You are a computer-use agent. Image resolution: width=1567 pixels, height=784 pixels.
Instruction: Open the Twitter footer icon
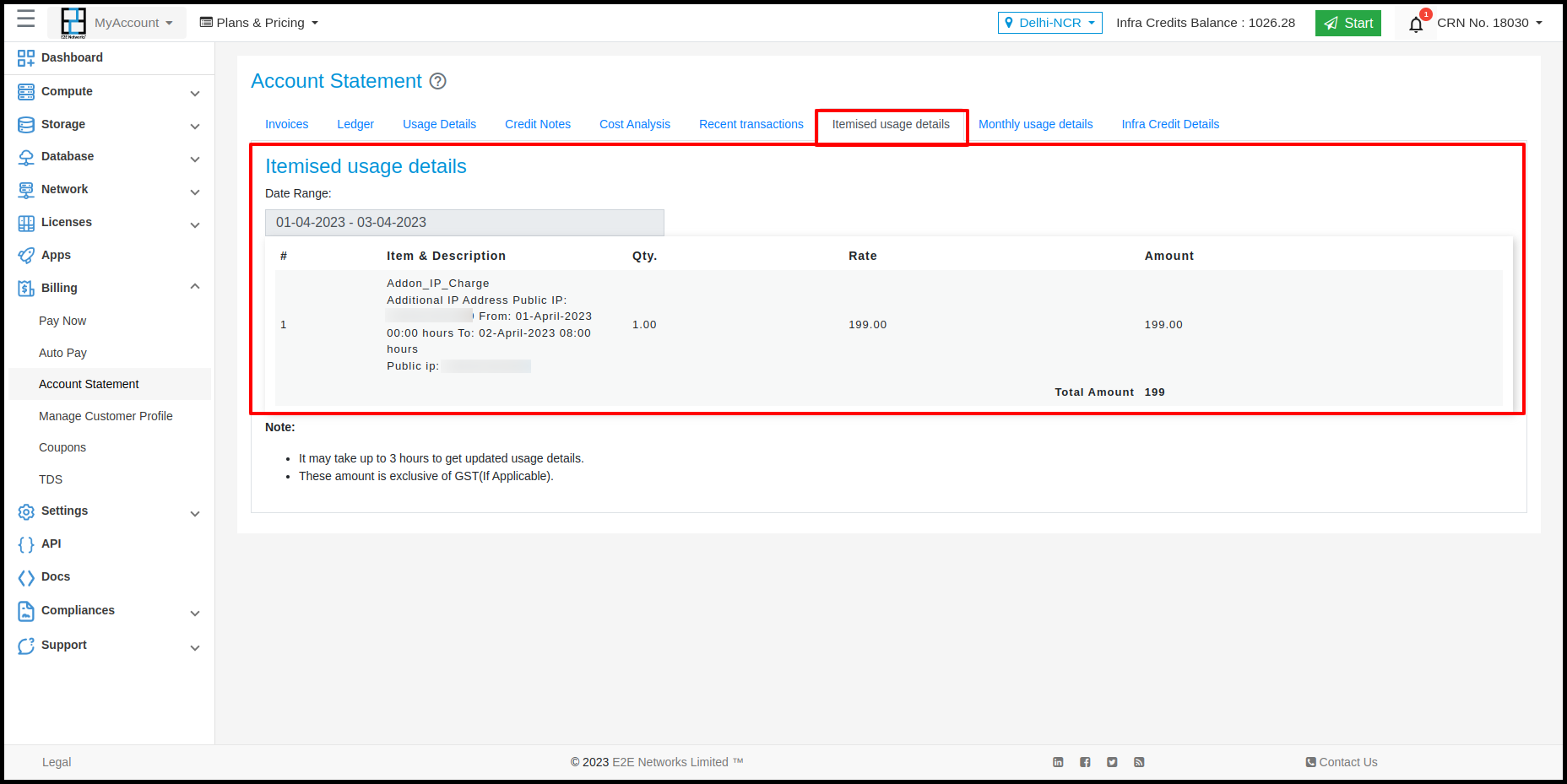point(1112,762)
